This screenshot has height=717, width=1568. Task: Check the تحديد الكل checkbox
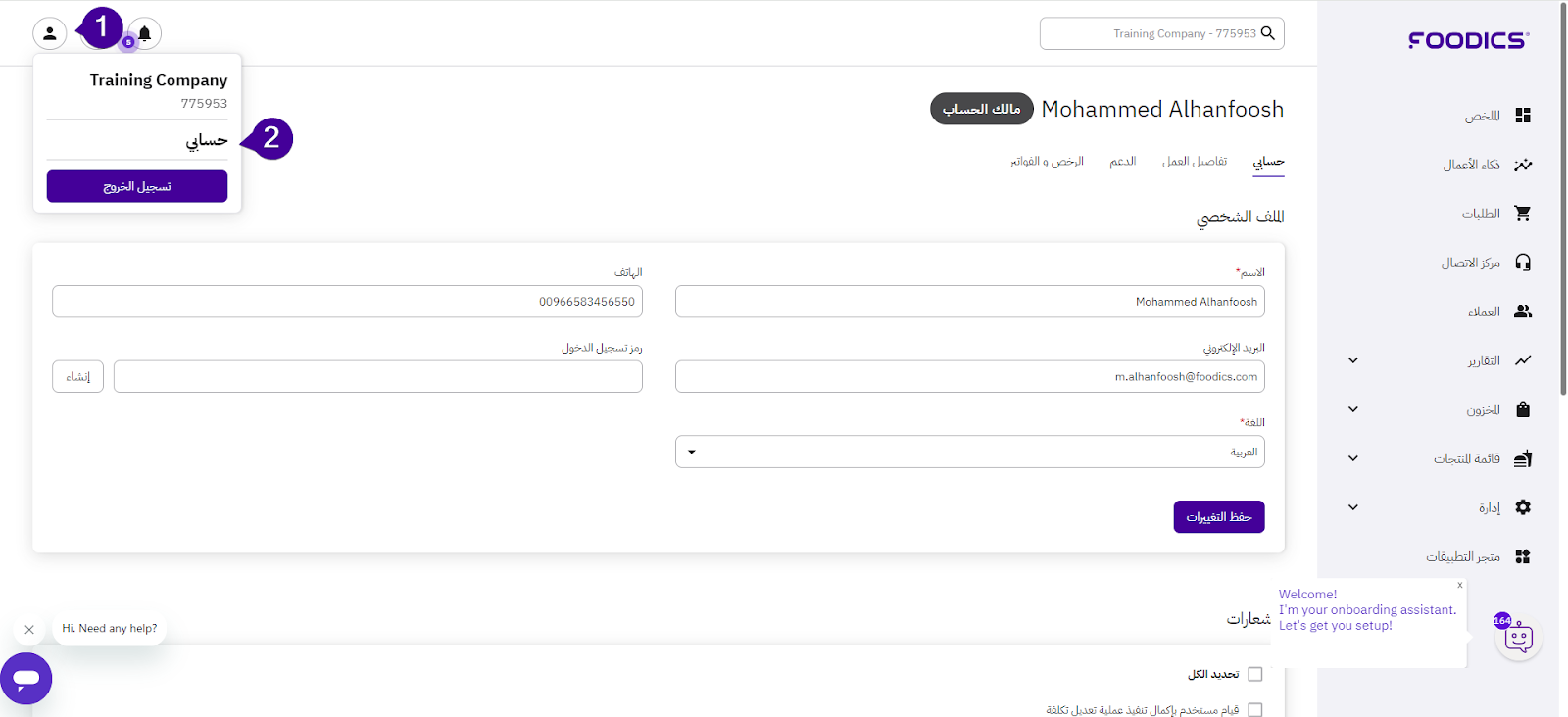[x=1255, y=674]
